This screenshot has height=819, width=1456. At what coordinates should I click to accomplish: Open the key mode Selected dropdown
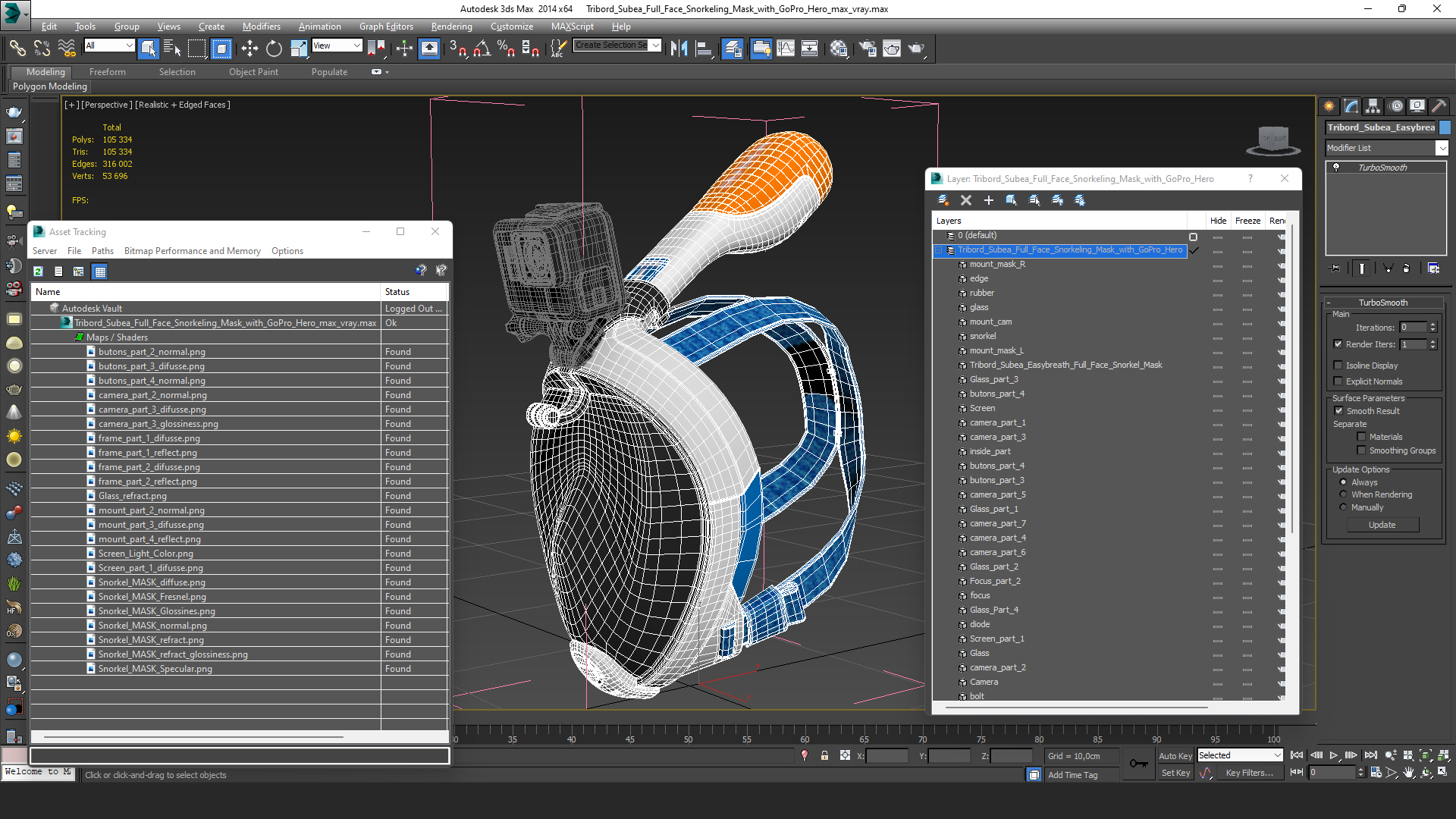pos(1277,755)
